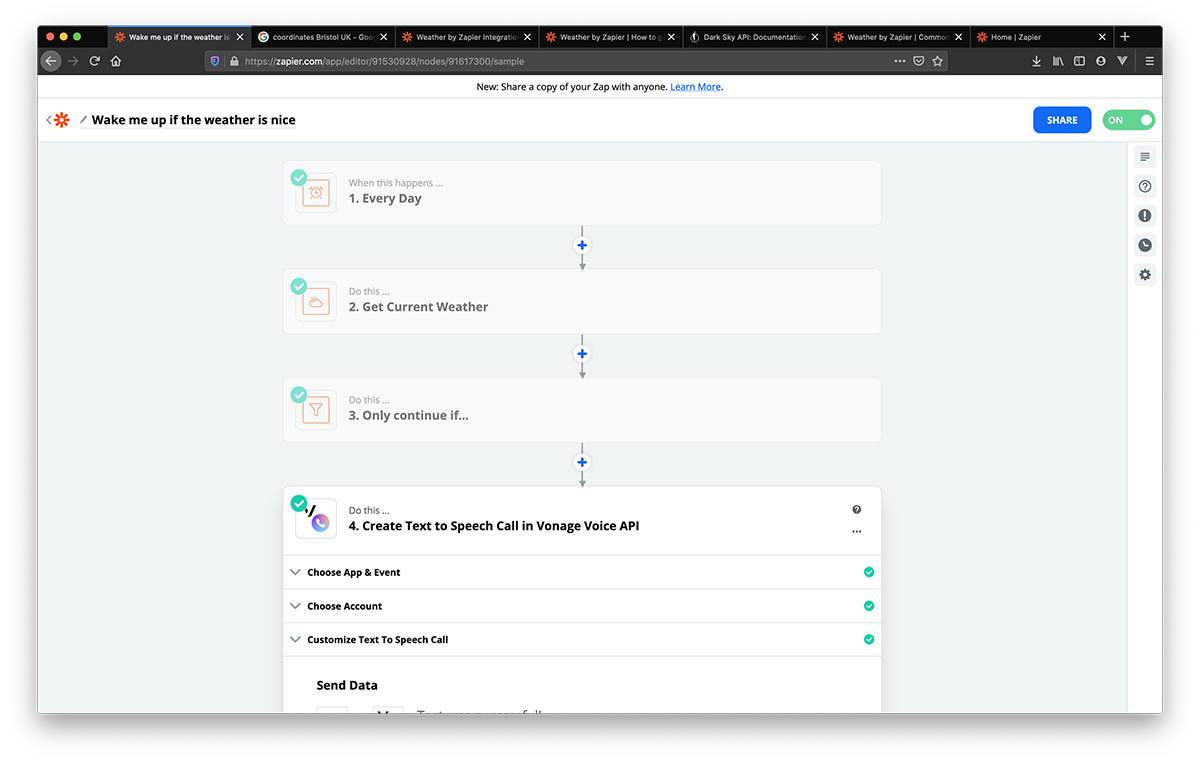Image resolution: width=1200 pixels, height=763 pixels.
Task: Go back using the arrow beside the Zapier logo
Action: 48,120
